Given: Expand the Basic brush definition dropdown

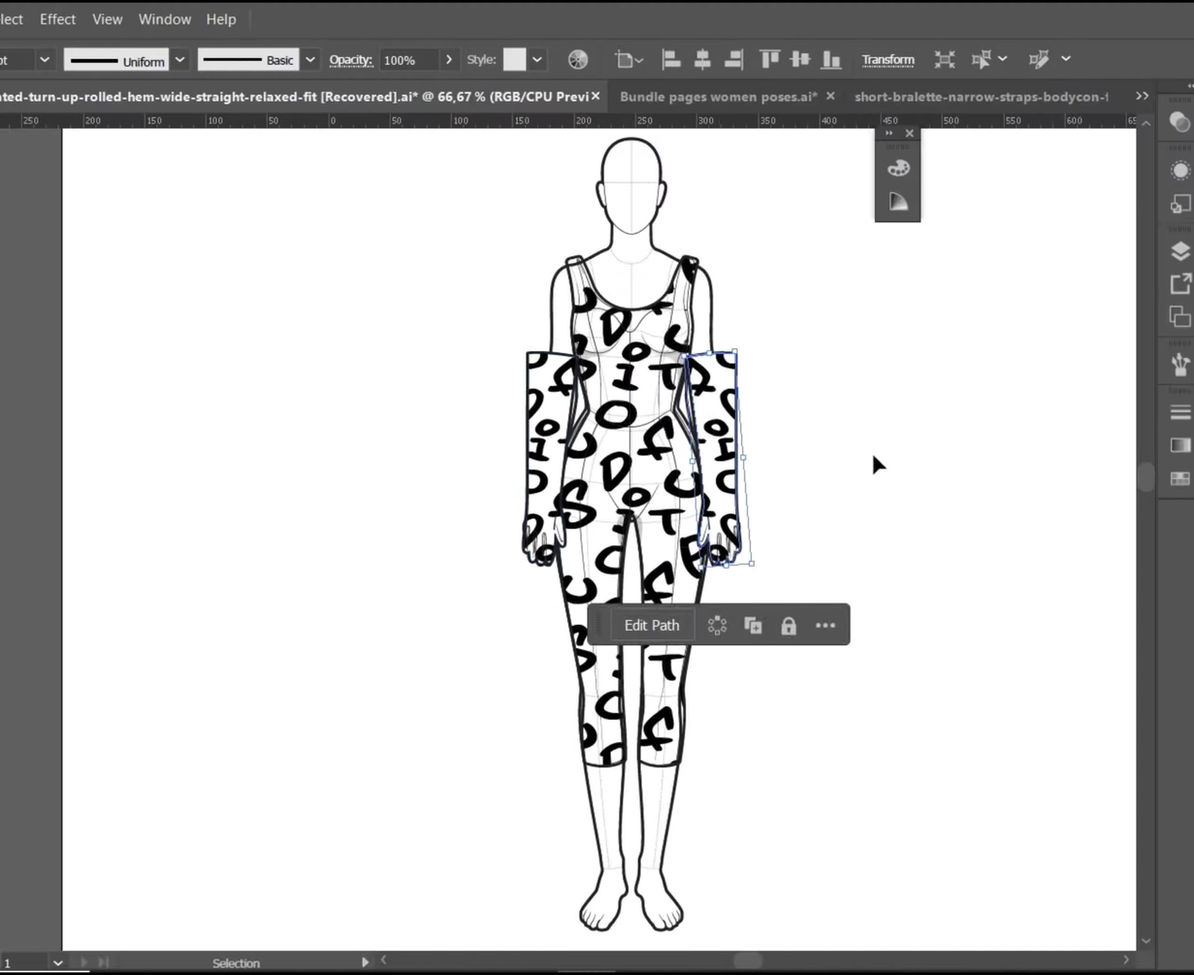Looking at the screenshot, I should pyautogui.click(x=310, y=59).
